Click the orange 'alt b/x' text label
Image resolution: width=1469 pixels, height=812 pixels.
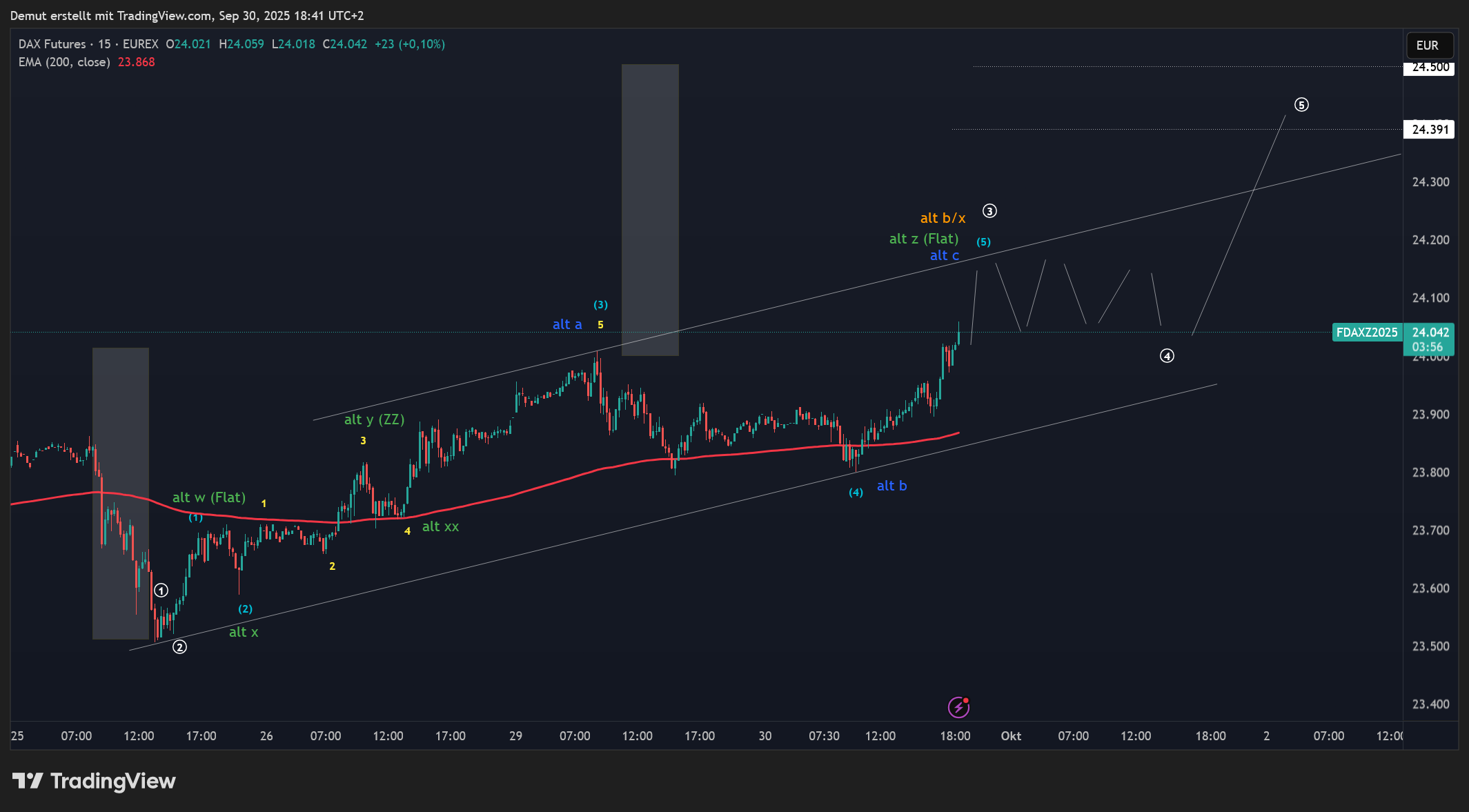point(943,219)
